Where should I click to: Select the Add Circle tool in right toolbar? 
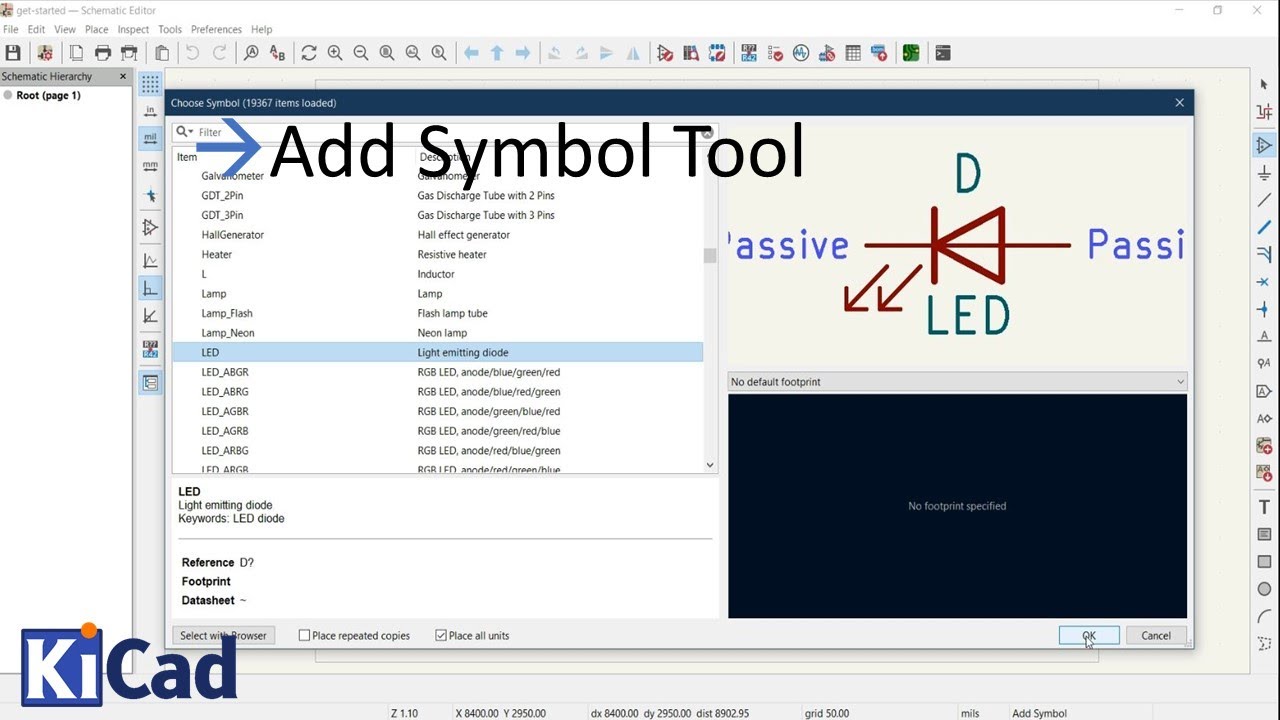click(x=1264, y=589)
